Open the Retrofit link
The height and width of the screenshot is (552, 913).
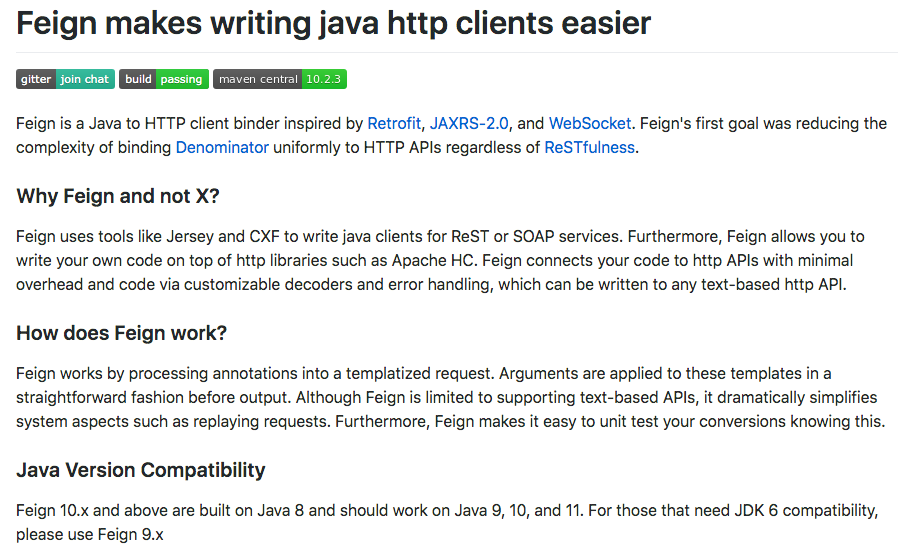coord(394,123)
